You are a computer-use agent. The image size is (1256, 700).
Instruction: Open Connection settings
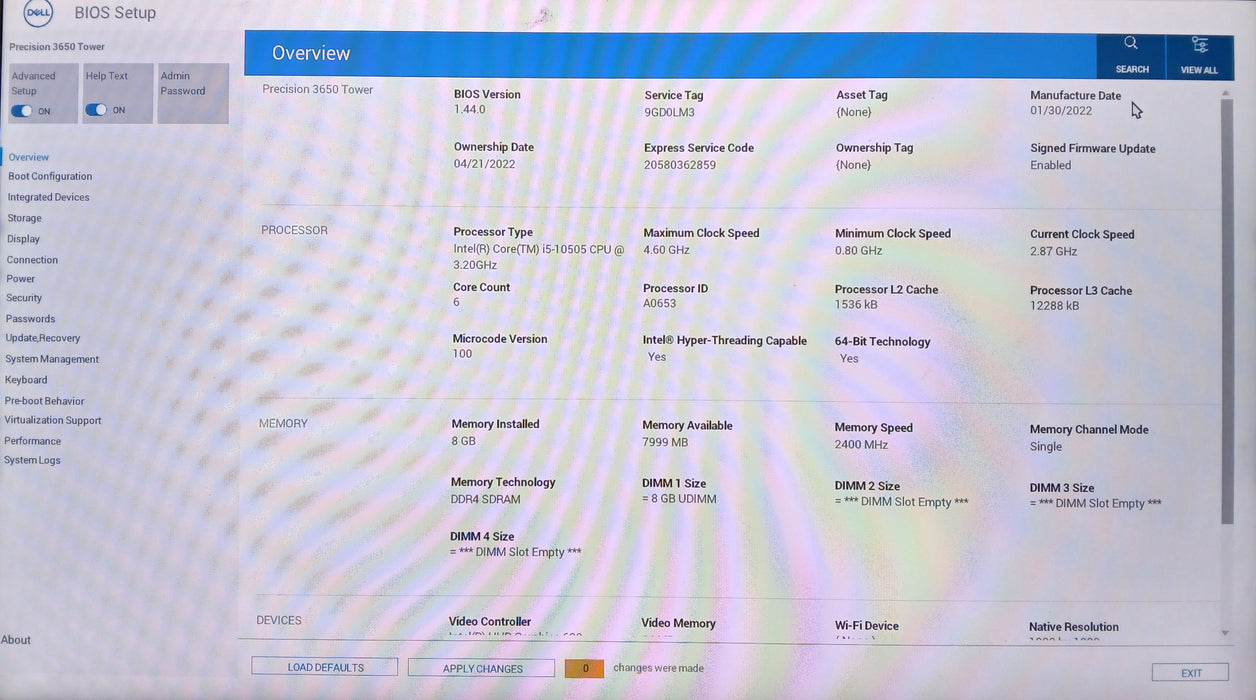[32, 260]
